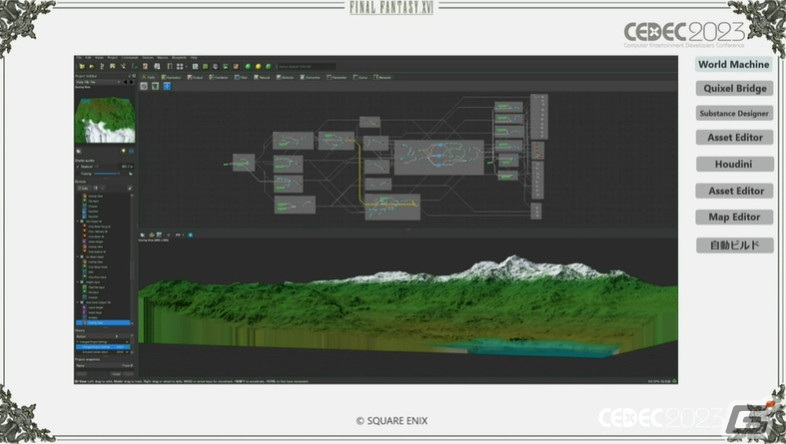Select the highlighted blue row in history list

(x=103, y=347)
